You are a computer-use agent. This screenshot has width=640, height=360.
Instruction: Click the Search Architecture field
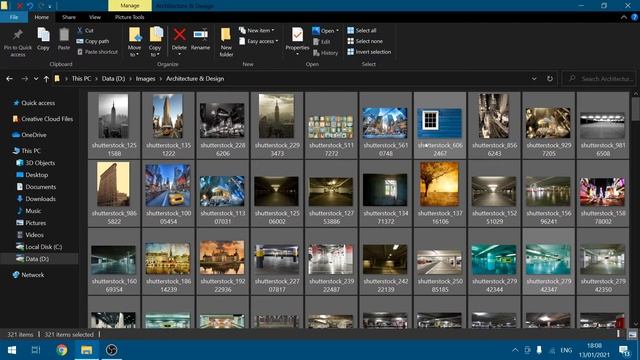(x=599, y=79)
